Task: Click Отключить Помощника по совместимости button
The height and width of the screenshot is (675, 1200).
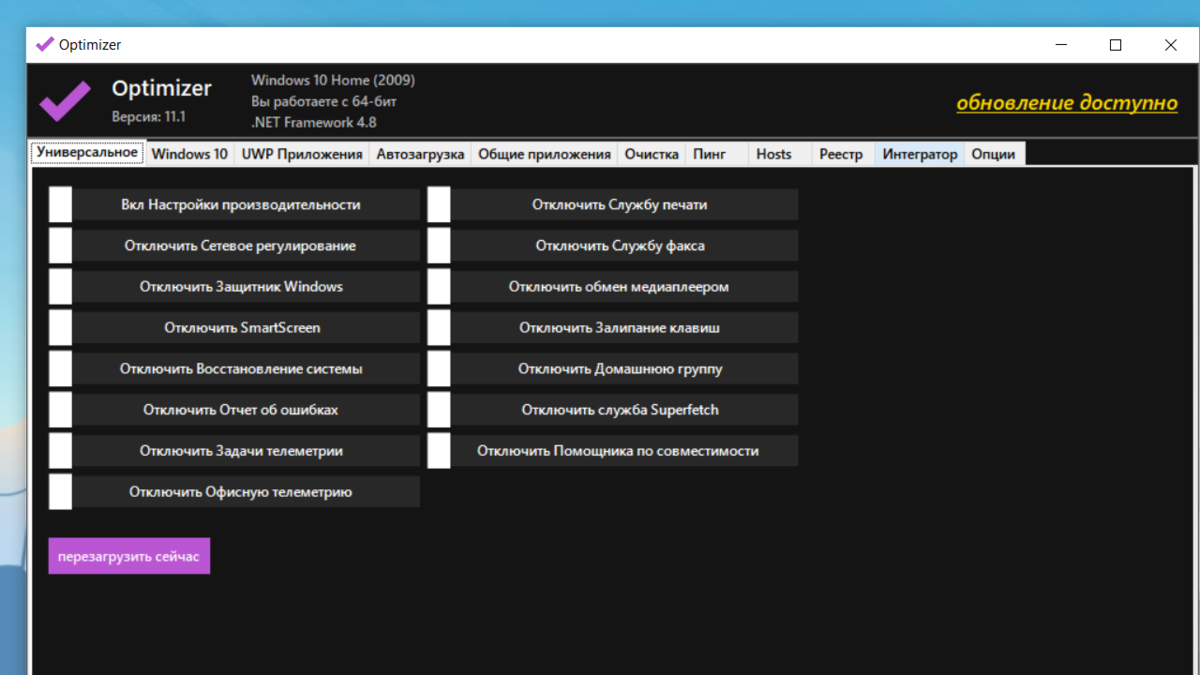Action: [624, 451]
